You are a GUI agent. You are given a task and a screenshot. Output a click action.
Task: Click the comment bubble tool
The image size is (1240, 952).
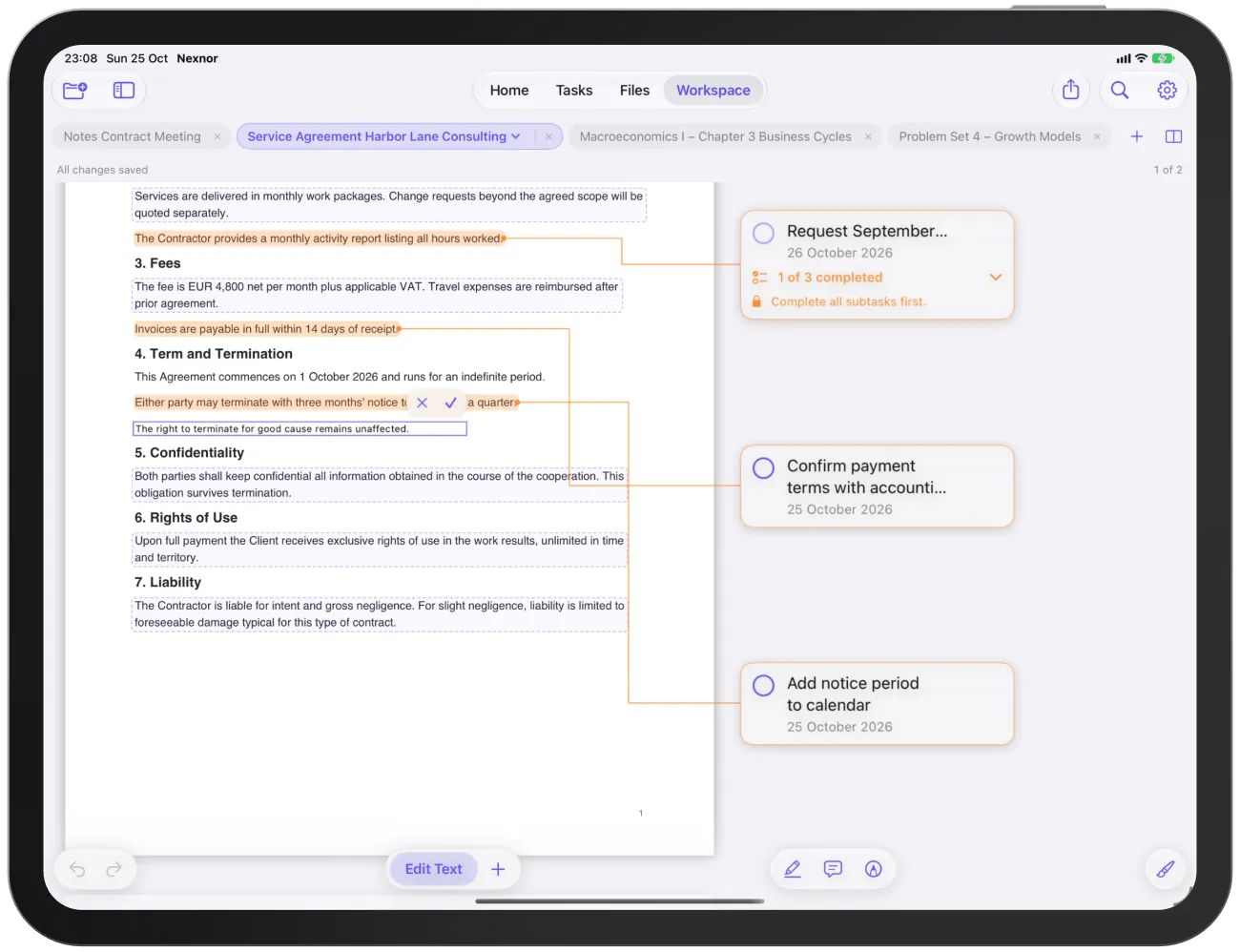833,869
